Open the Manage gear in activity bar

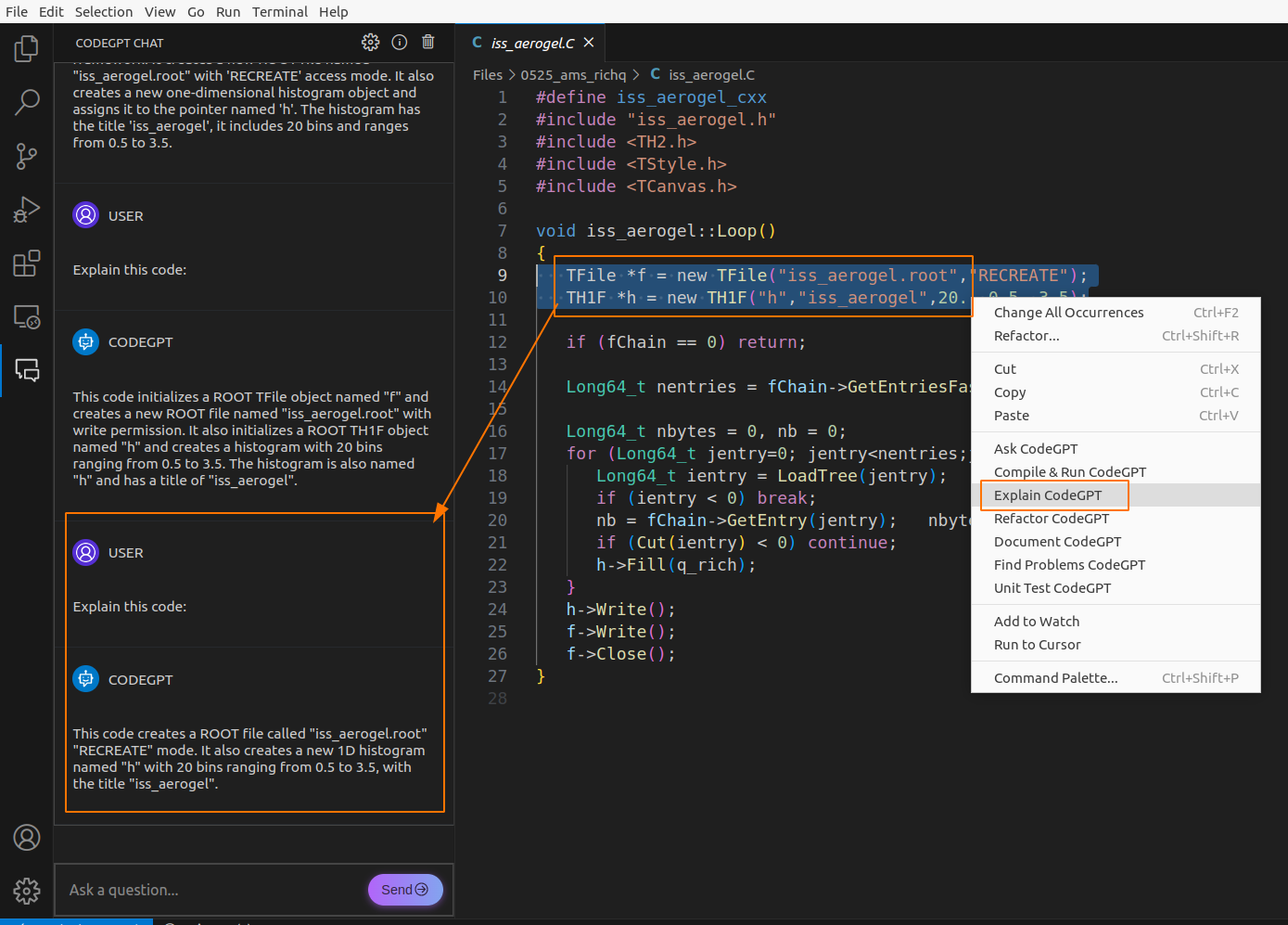(x=27, y=892)
